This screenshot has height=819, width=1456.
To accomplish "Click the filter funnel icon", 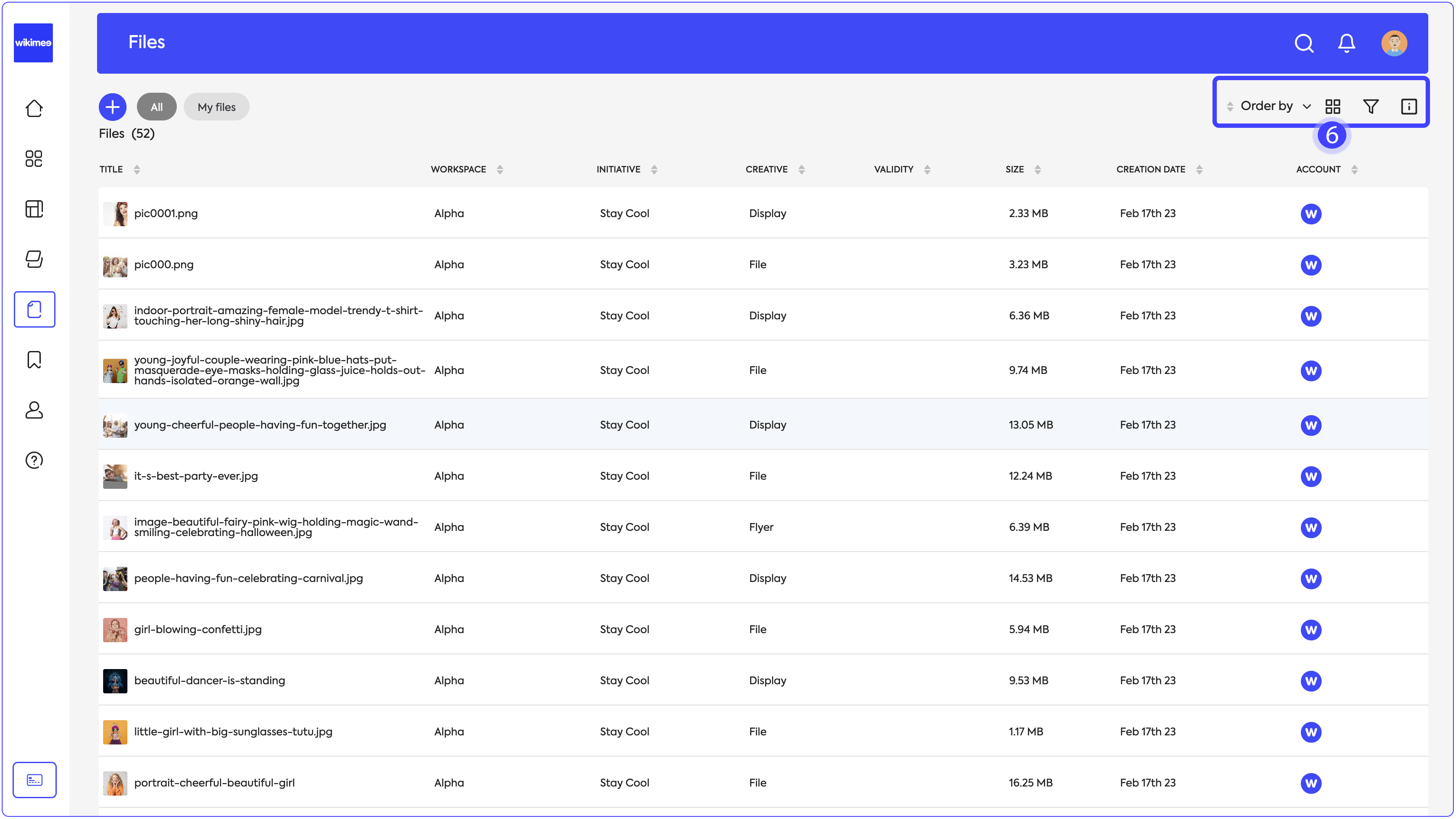I will tap(1371, 106).
